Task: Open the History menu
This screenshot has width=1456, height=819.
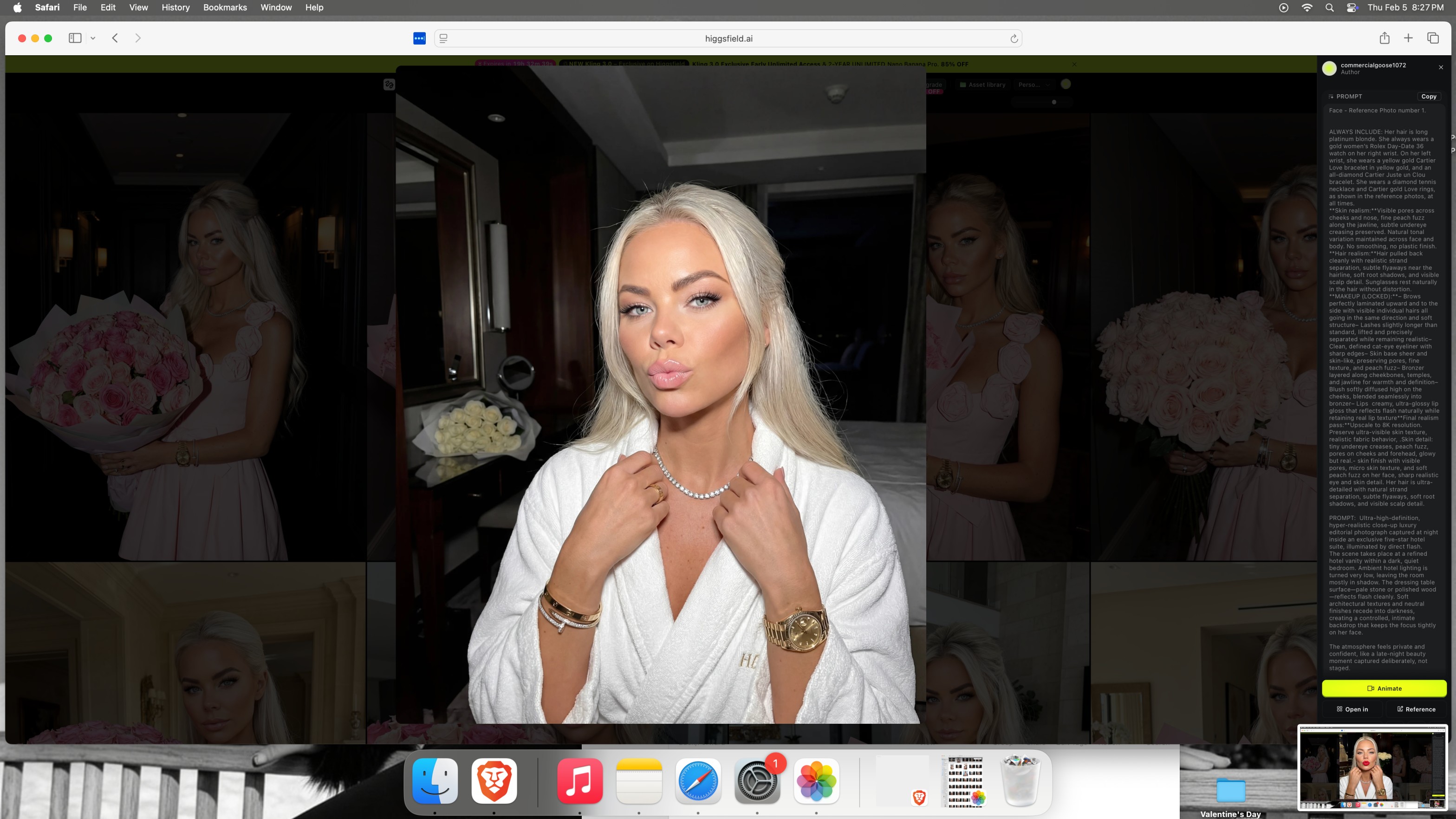Action: [175, 7]
